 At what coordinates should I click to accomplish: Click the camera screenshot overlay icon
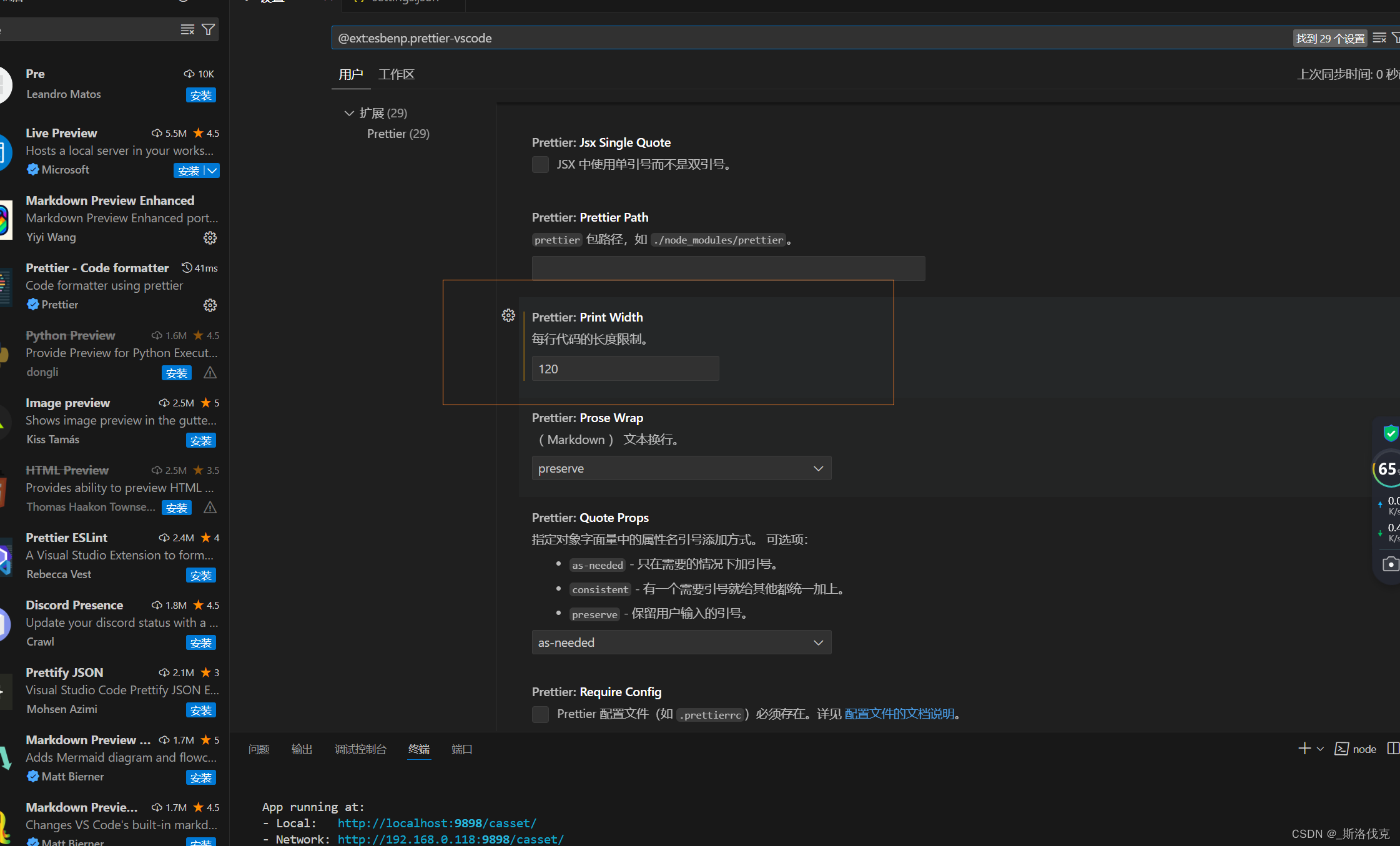point(1391,564)
